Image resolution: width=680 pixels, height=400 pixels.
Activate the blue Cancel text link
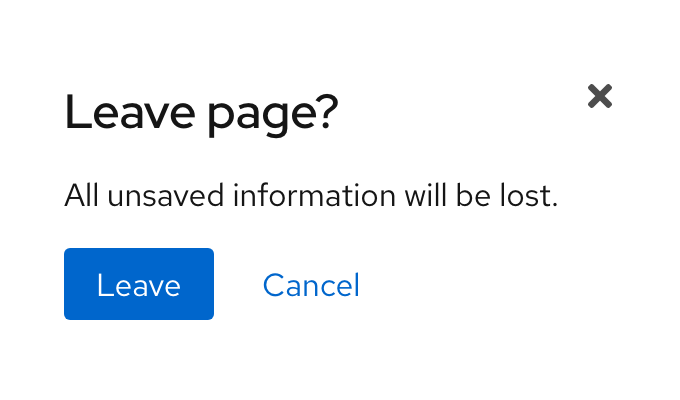[311, 286]
